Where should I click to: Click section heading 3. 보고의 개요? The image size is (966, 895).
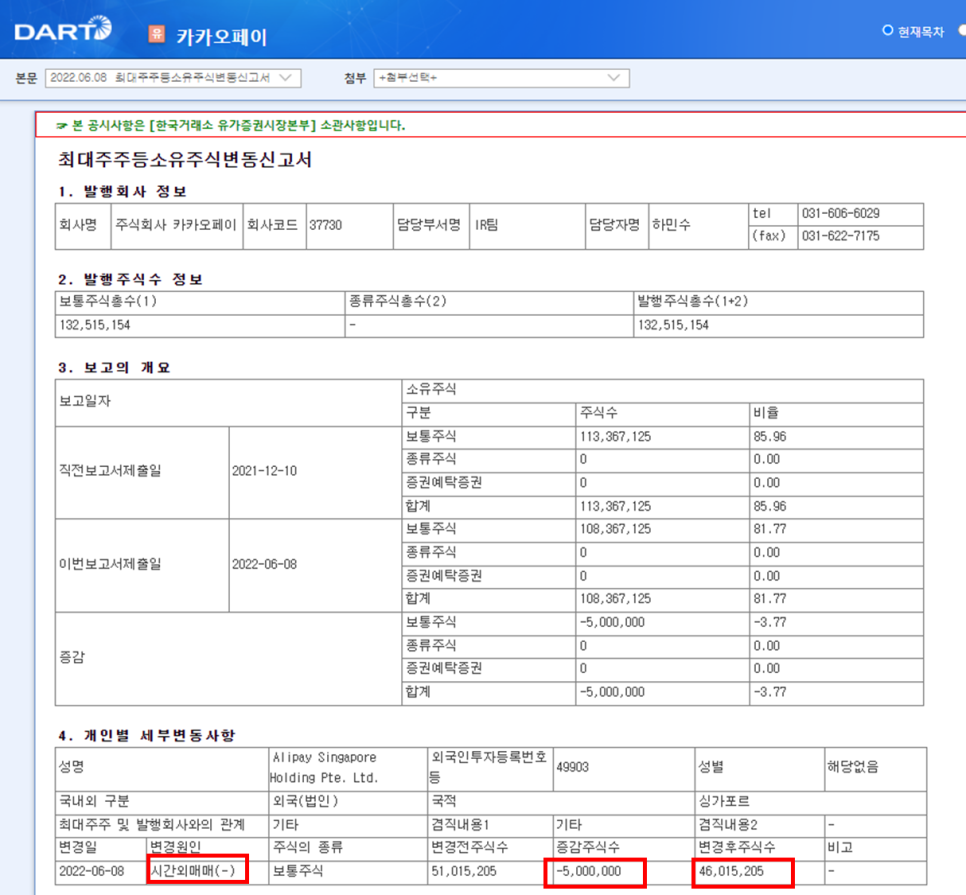(114, 368)
